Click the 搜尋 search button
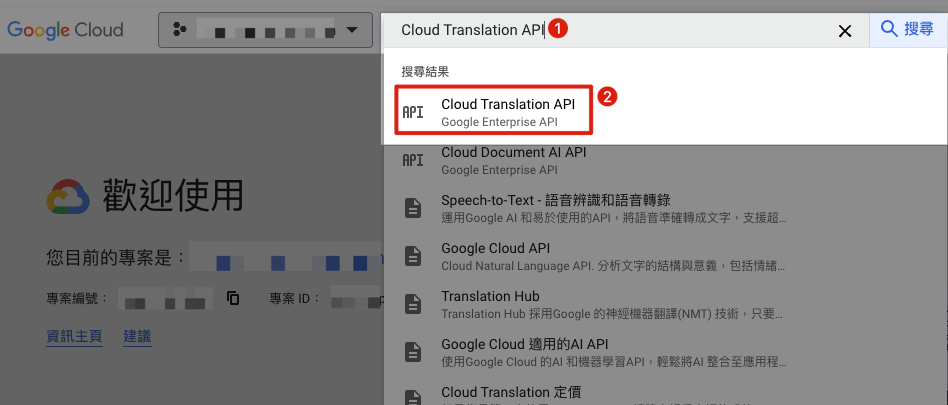Viewport: 948px width, 405px height. 908,30
